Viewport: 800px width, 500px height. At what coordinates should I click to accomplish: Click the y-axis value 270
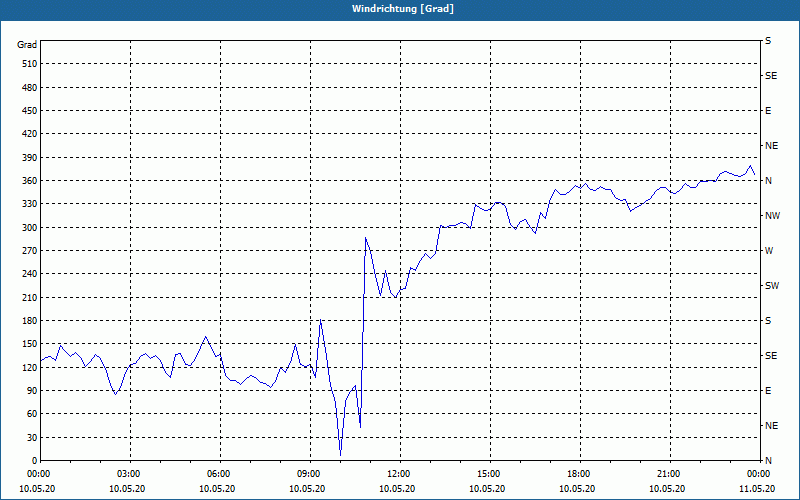coord(30,251)
